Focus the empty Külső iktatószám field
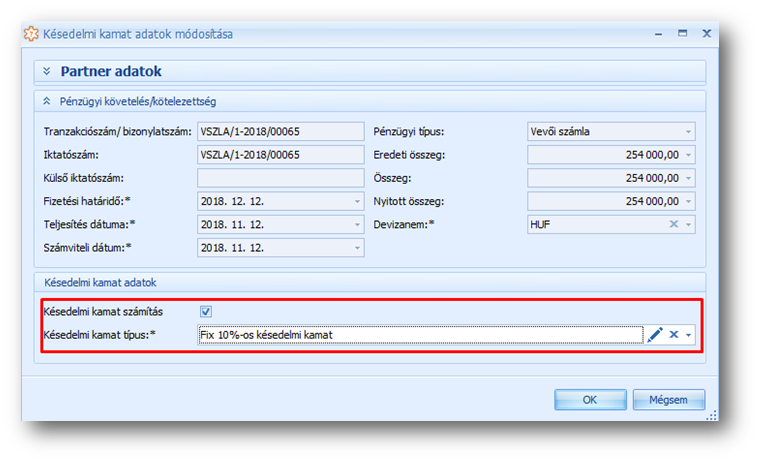761x463 pixels. [280, 178]
